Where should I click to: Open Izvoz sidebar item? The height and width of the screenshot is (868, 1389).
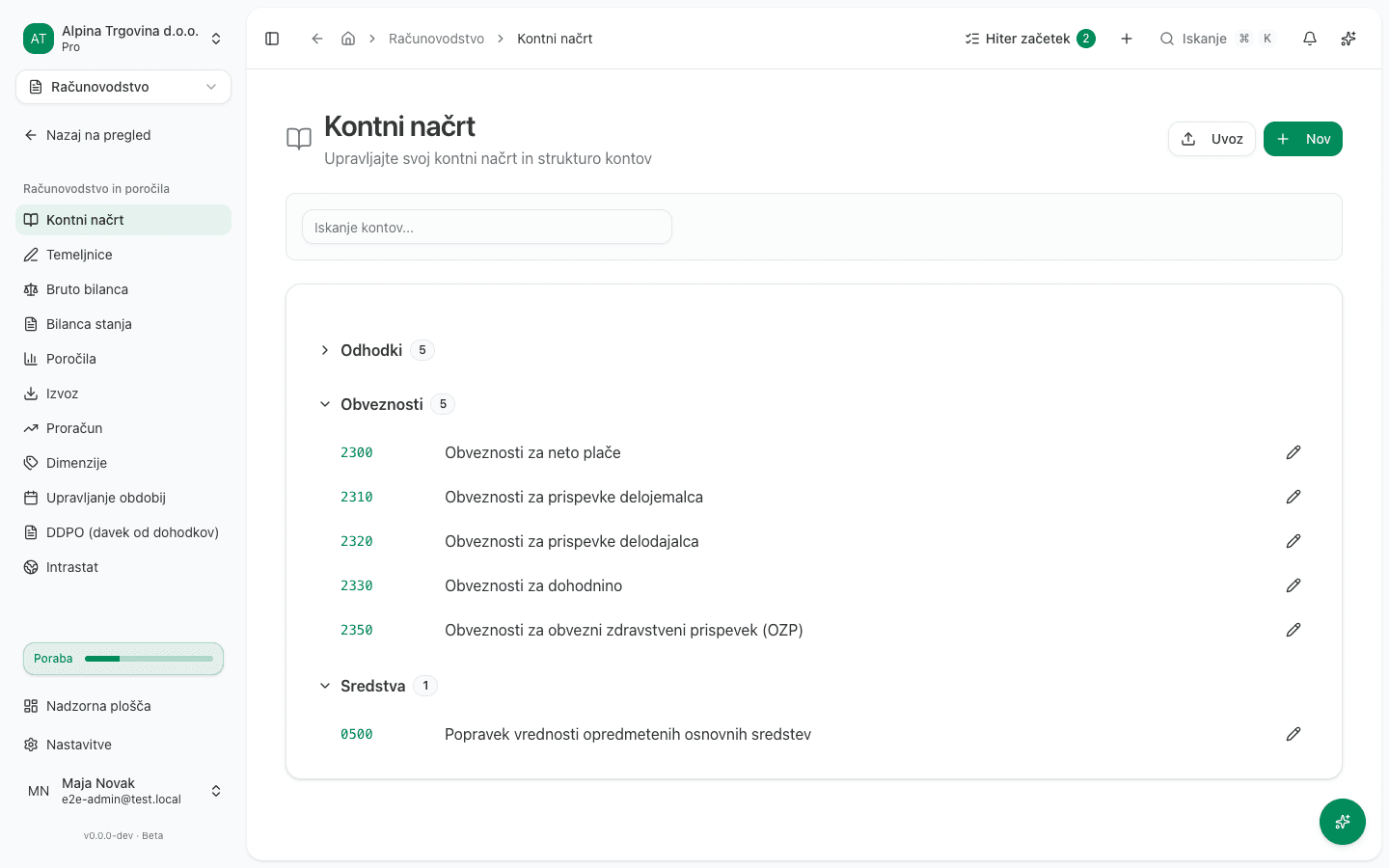point(123,393)
